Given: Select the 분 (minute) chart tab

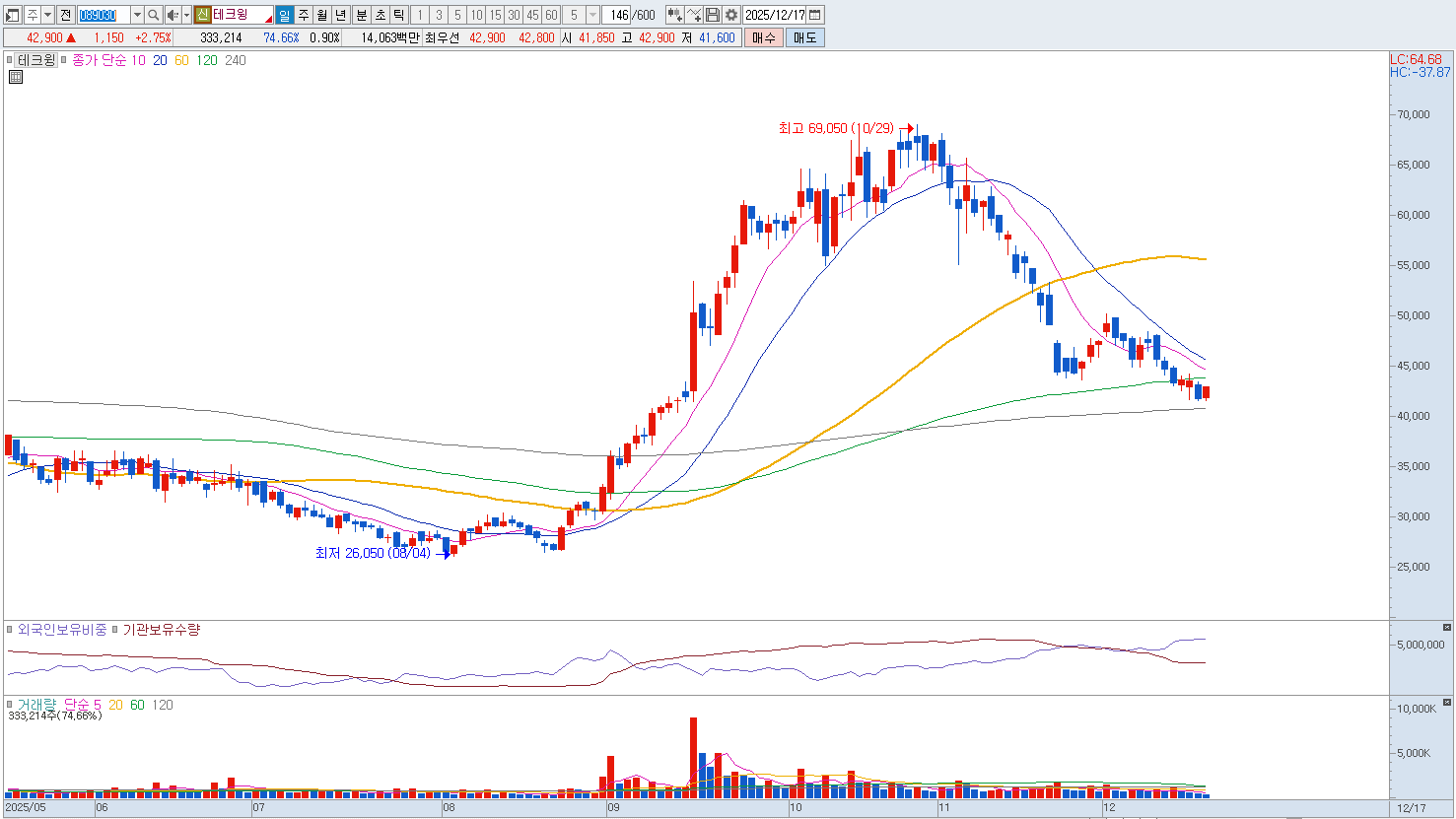Looking at the screenshot, I should click(x=361, y=15).
